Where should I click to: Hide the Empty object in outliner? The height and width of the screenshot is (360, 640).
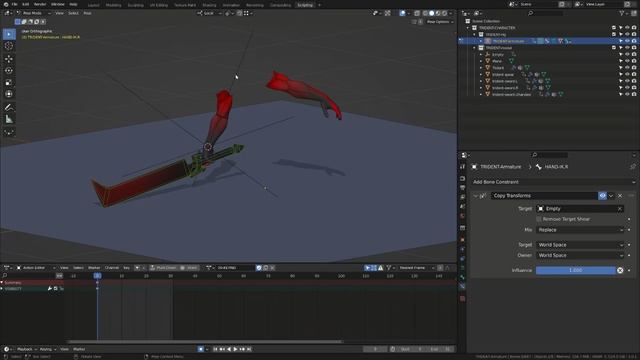(x=627, y=54)
